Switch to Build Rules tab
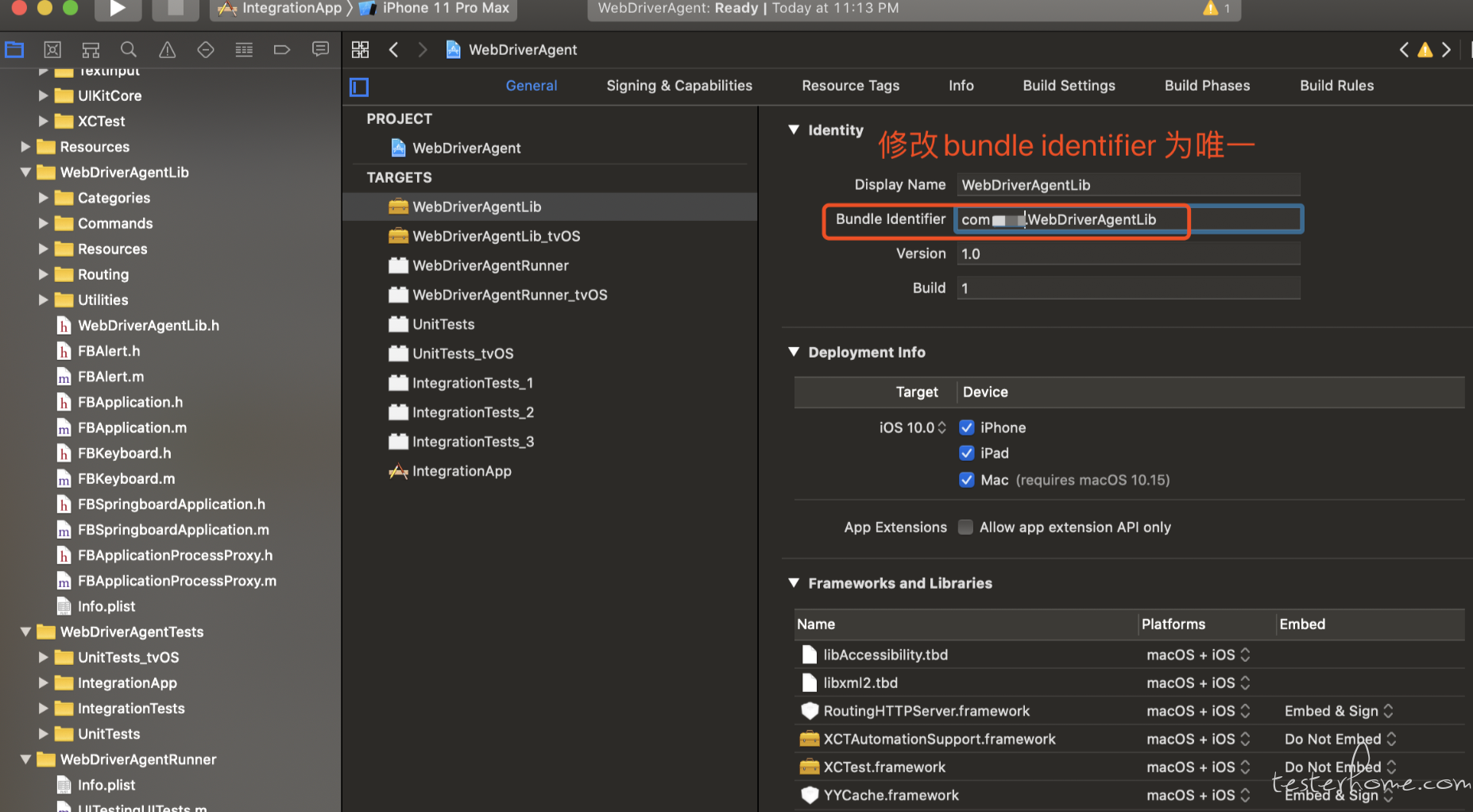 pos(1336,86)
